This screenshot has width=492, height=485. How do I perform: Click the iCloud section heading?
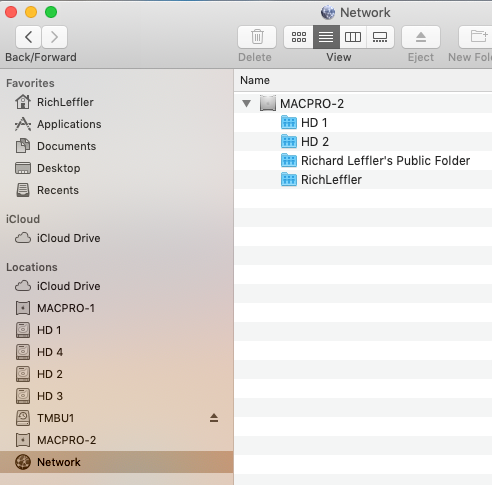click(x=23, y=219)
